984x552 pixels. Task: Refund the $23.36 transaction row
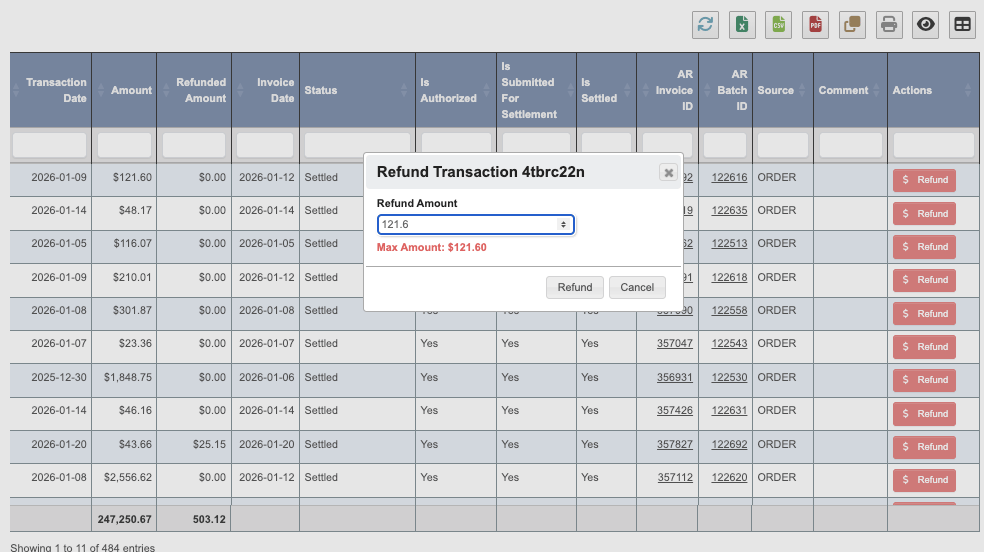click(924, 347)
